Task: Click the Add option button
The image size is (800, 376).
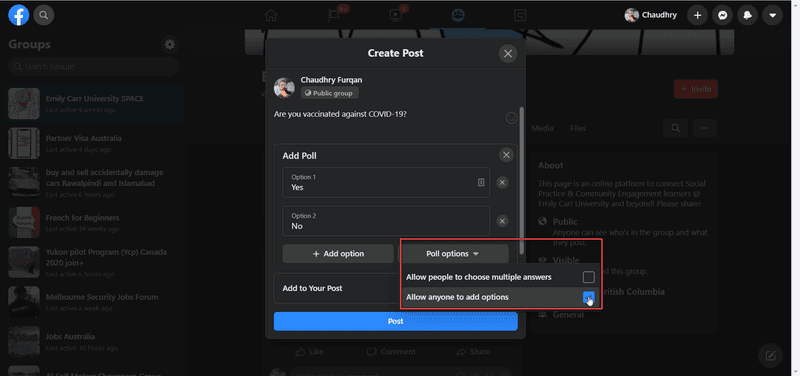Action: pos(338,254)
